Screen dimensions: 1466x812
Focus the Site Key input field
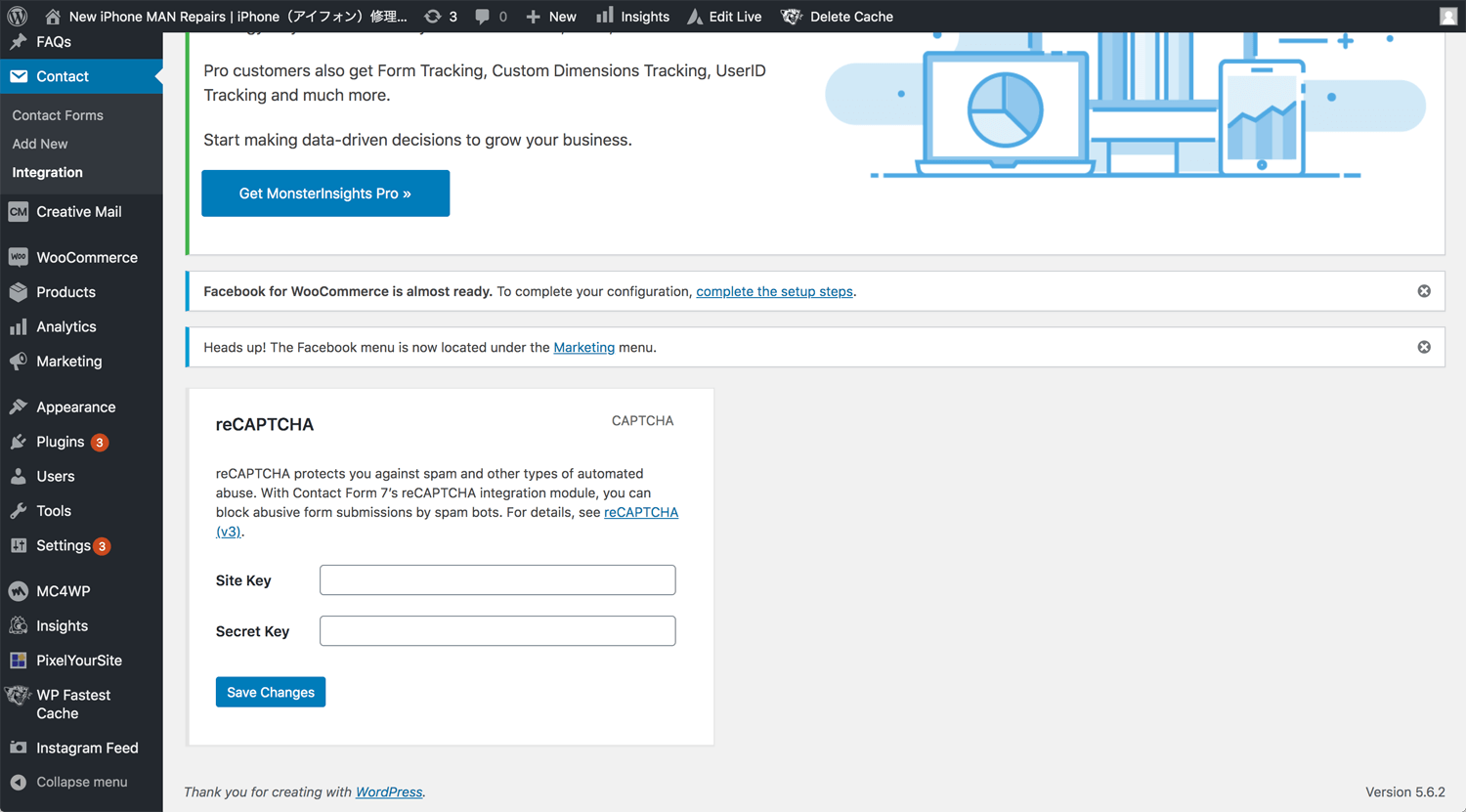[x=497, y=579]
